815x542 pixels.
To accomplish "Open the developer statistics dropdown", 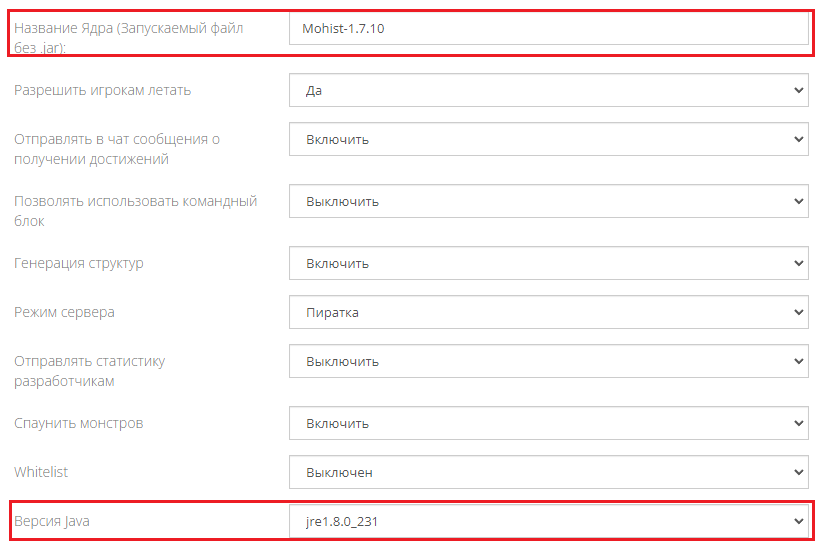I will [x=548, y=361].
